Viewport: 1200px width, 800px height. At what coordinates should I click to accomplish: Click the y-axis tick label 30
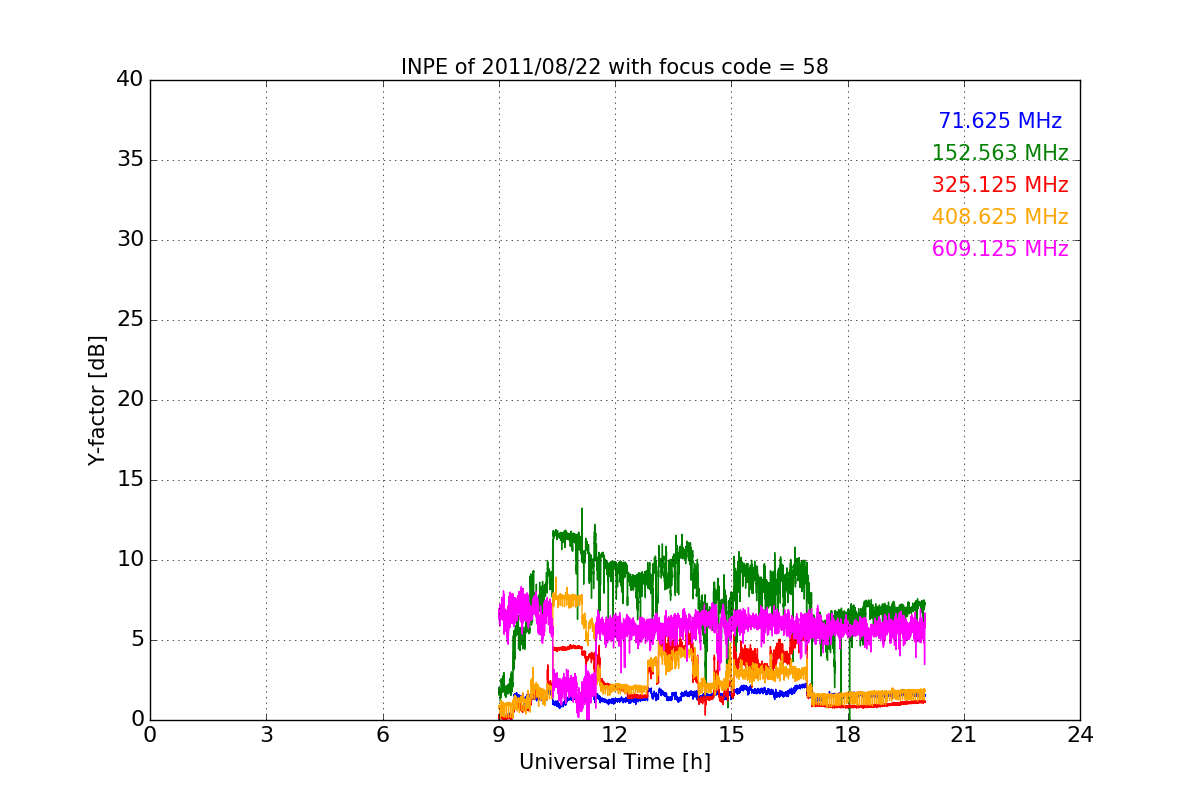(x=130, y=240)
